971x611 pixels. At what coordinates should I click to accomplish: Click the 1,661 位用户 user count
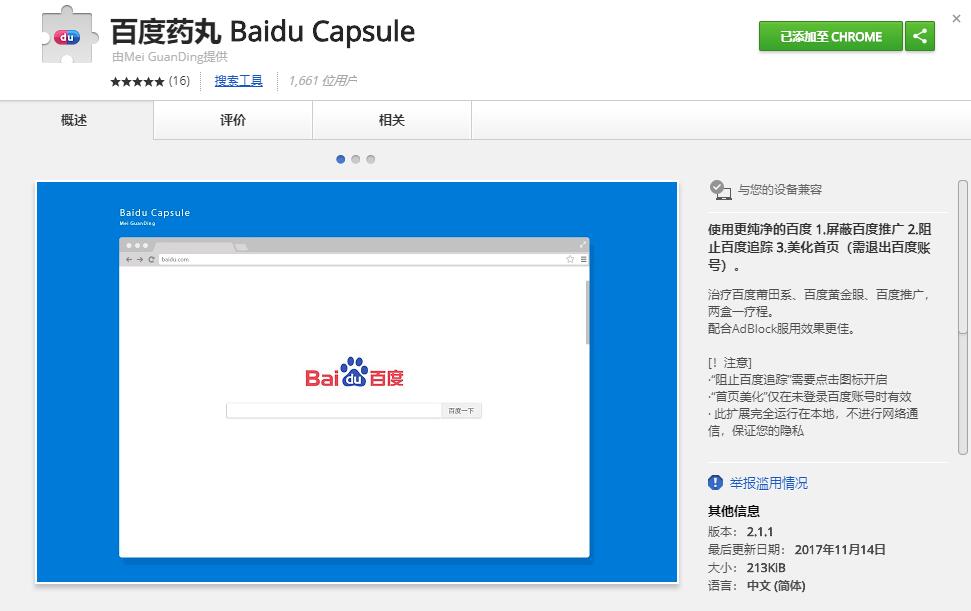click(x=323, y=80)
